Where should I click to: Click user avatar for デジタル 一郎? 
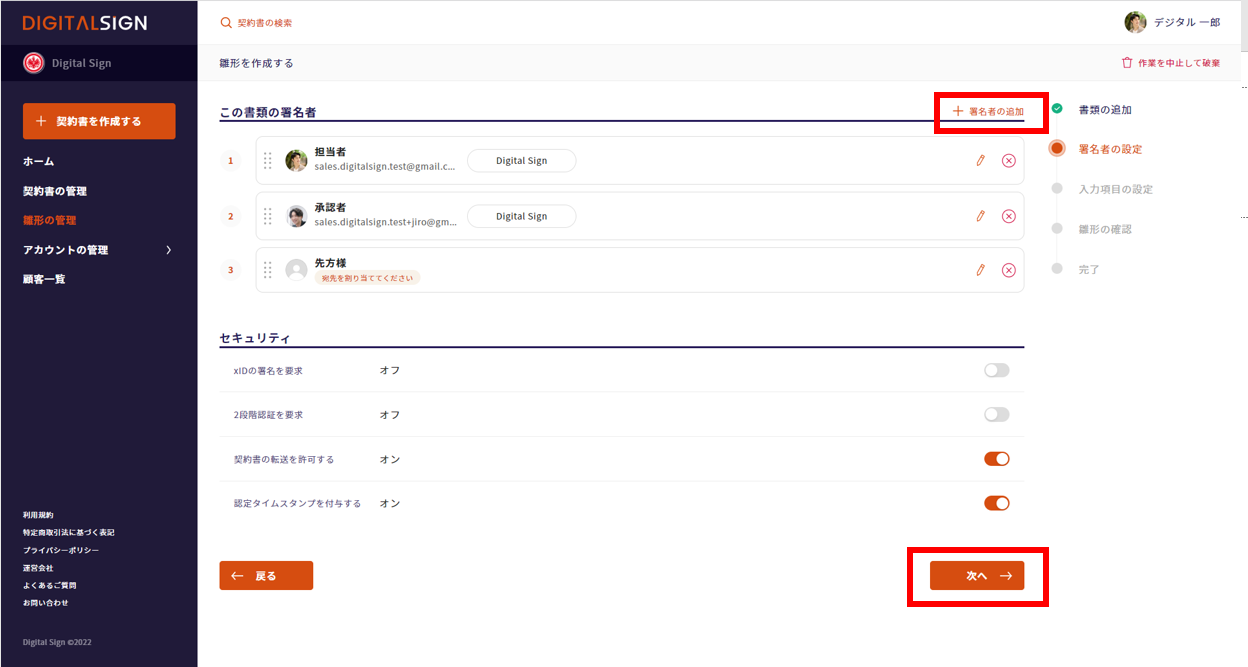(x=1135, y=22)
